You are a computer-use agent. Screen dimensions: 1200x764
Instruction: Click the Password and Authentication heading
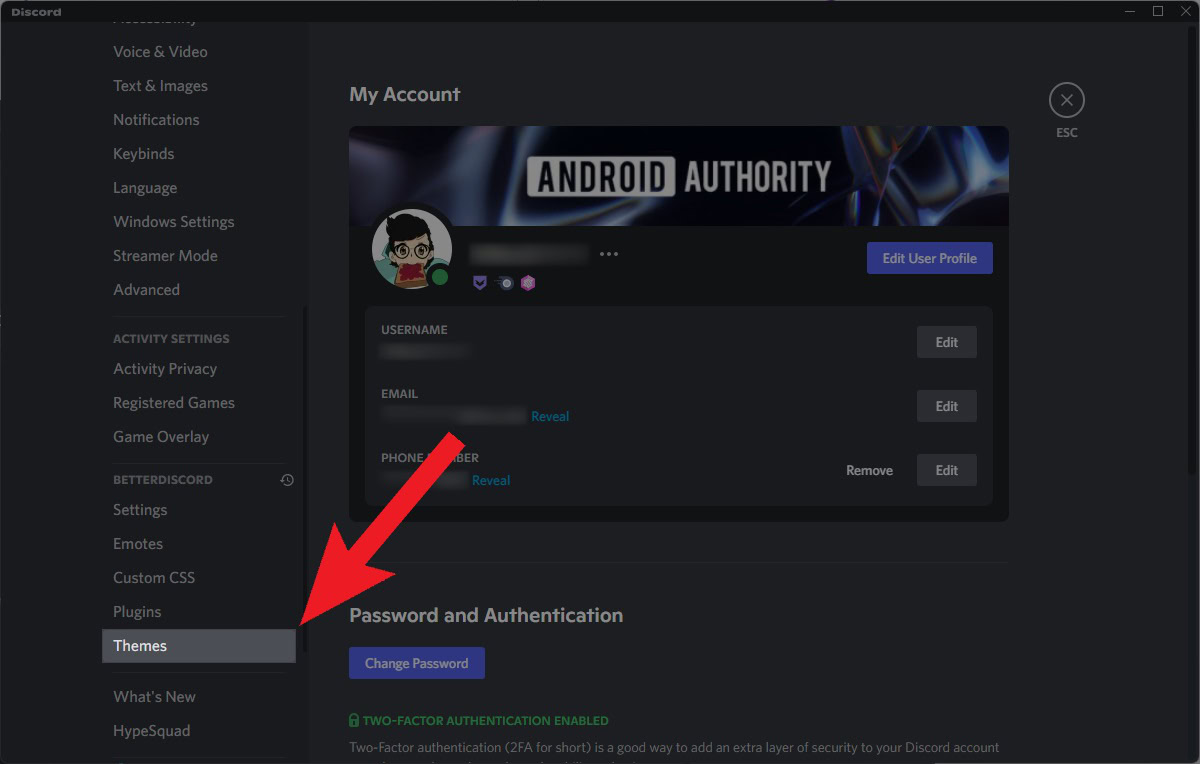(x=486, y=615)
